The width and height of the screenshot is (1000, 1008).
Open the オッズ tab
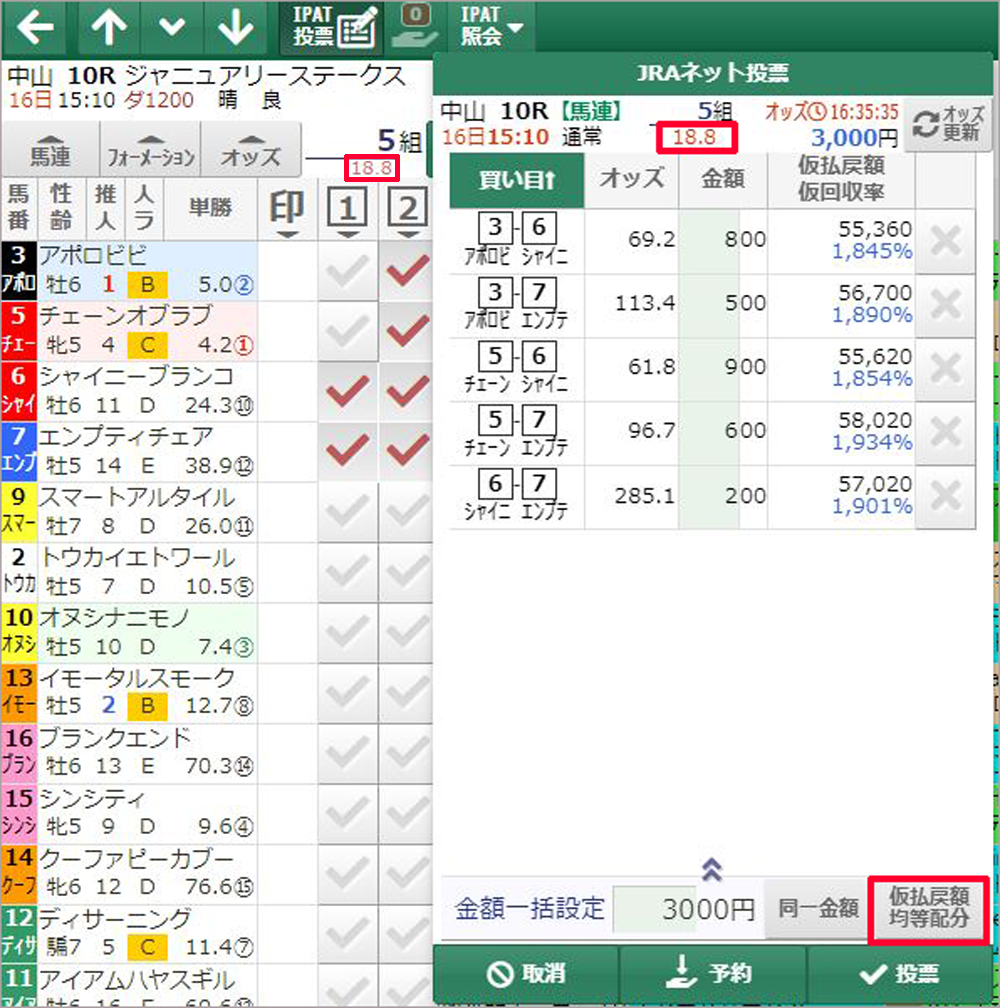251,149
